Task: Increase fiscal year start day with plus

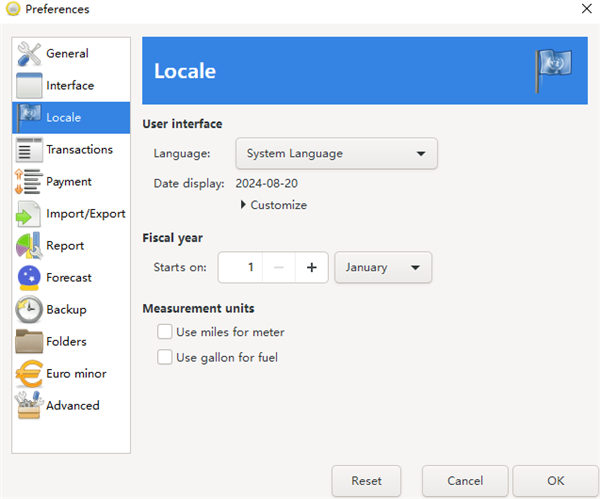Action: (312, 268)
